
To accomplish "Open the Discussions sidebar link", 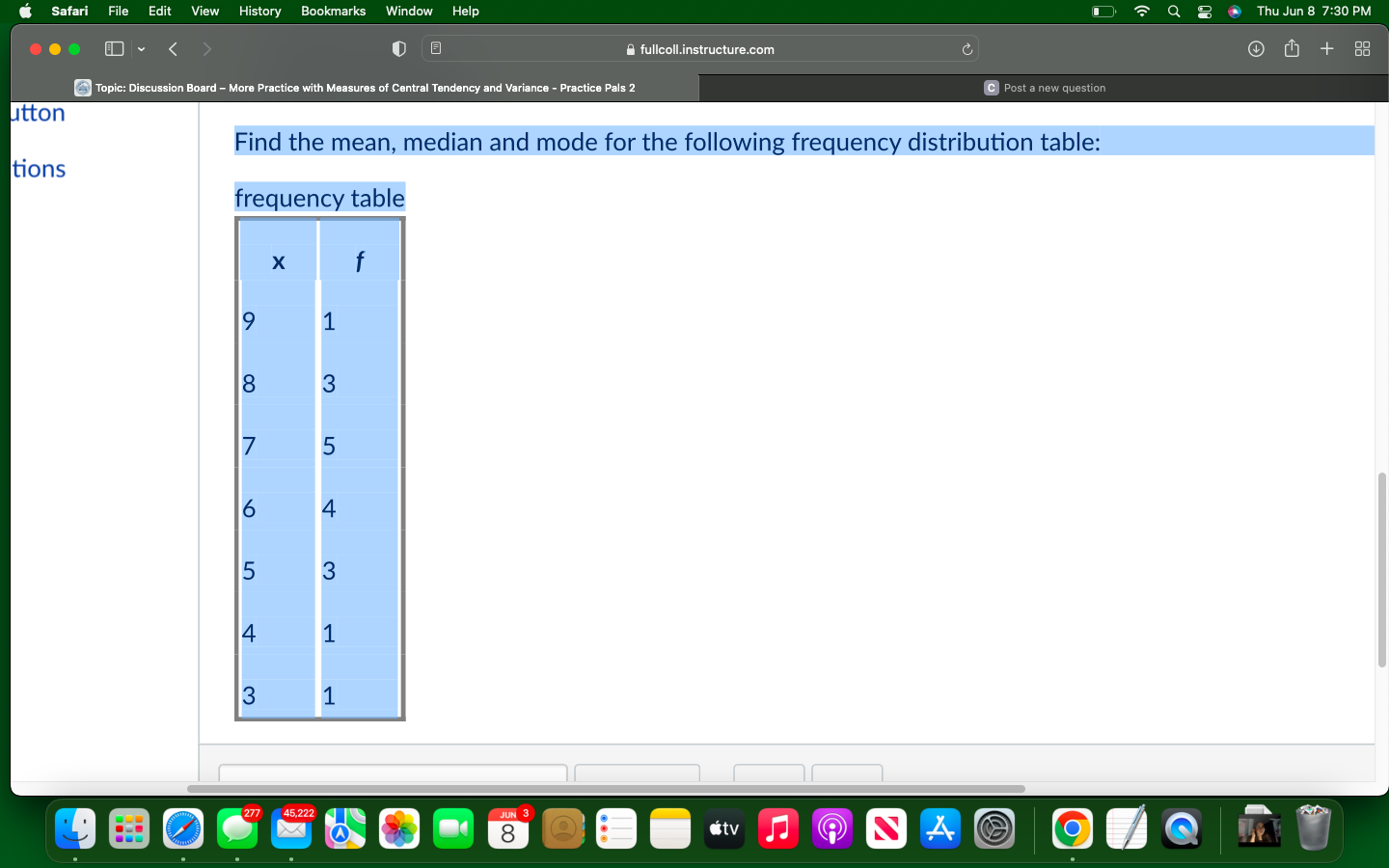I will pyautogui.click(x=39, y=169).
